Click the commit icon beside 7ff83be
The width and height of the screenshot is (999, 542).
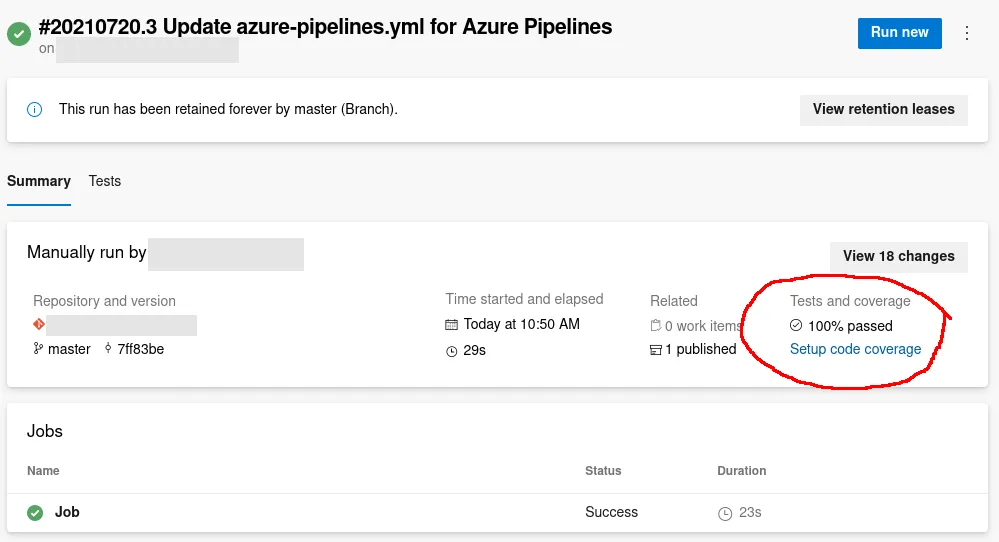click(x=108, y=349)
